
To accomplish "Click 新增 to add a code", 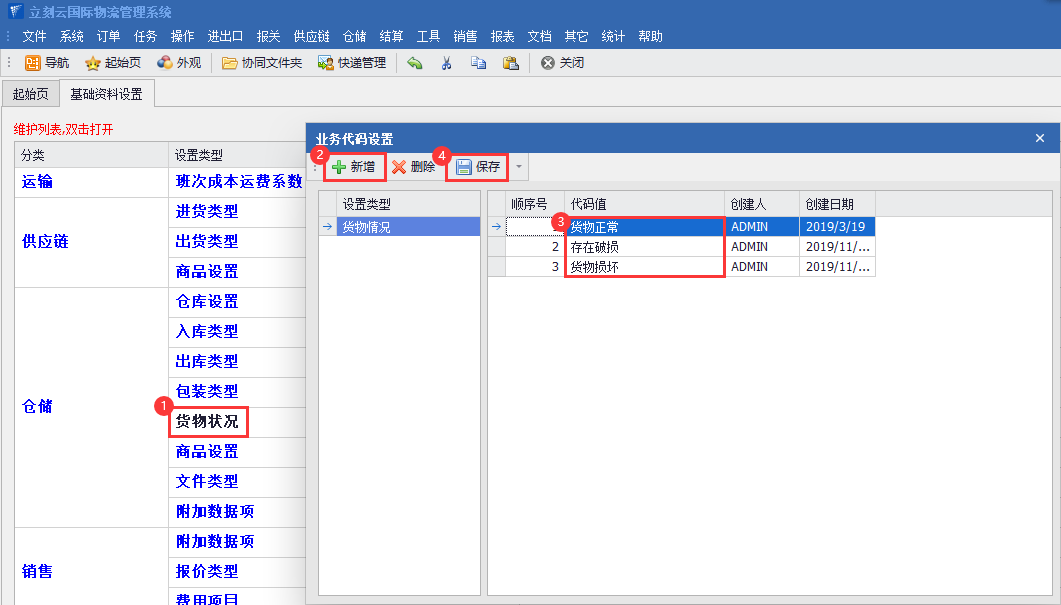I will point(354,167).
